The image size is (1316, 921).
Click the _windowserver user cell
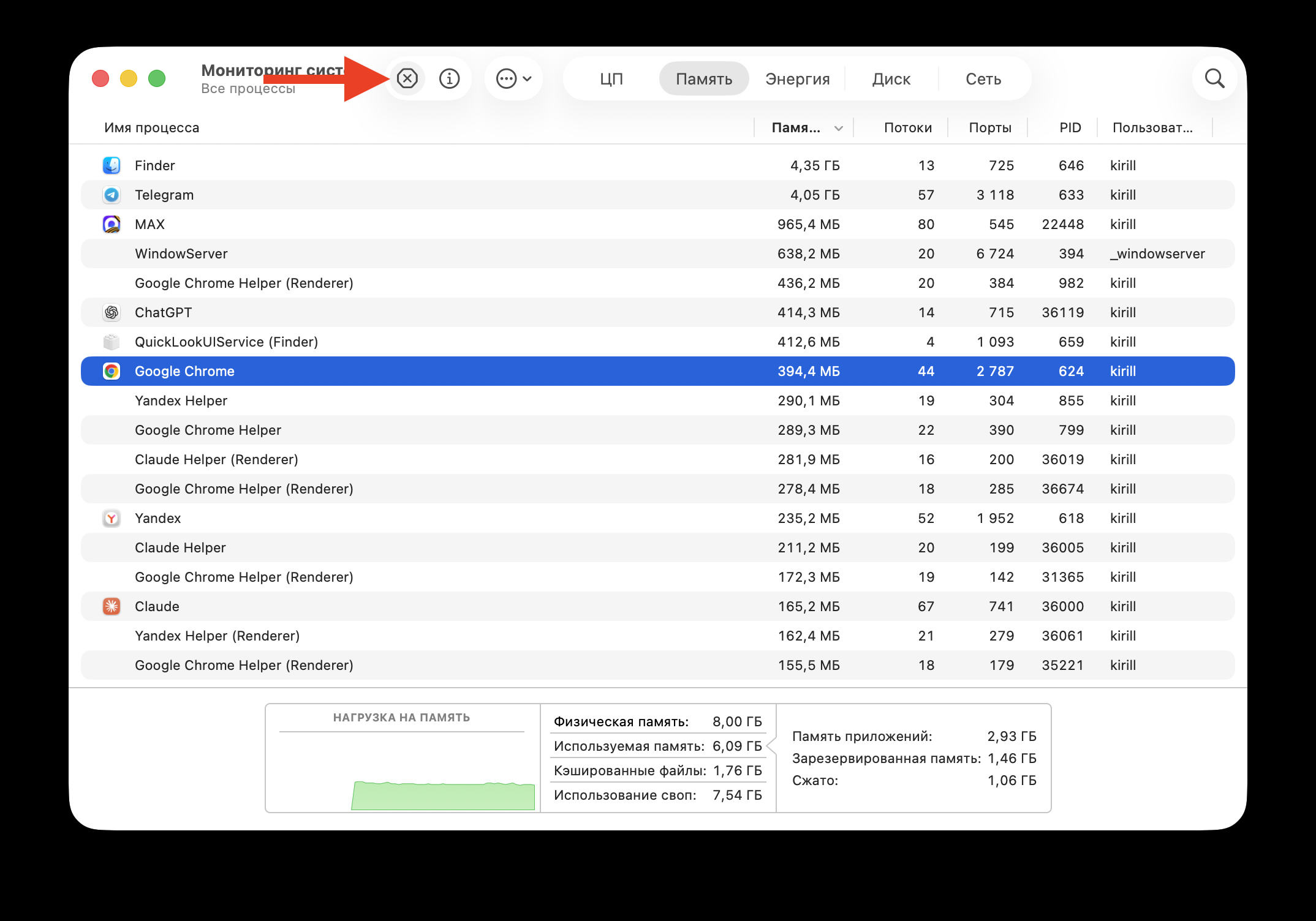click(1157, 254)
